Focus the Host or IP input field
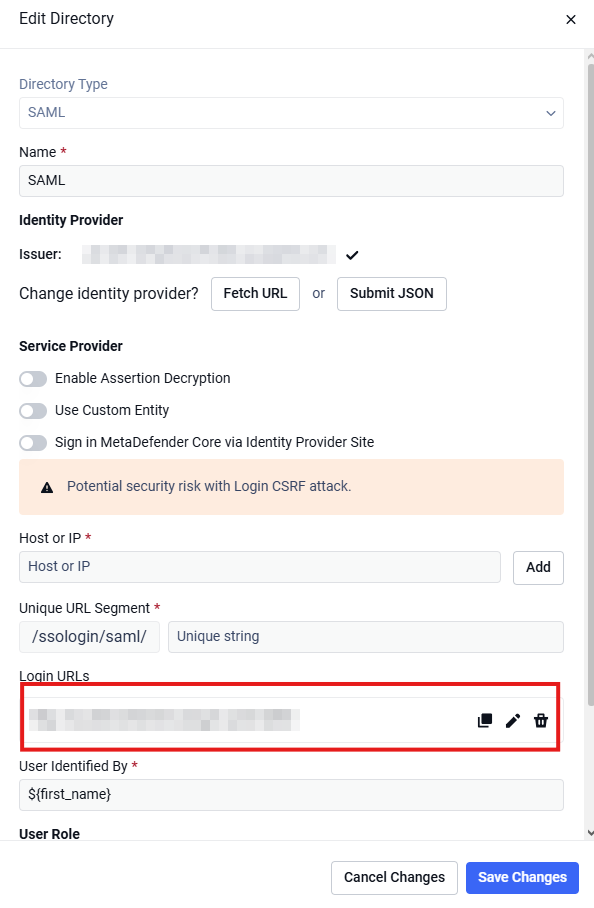The image size is (594, 908). [260, 567]
